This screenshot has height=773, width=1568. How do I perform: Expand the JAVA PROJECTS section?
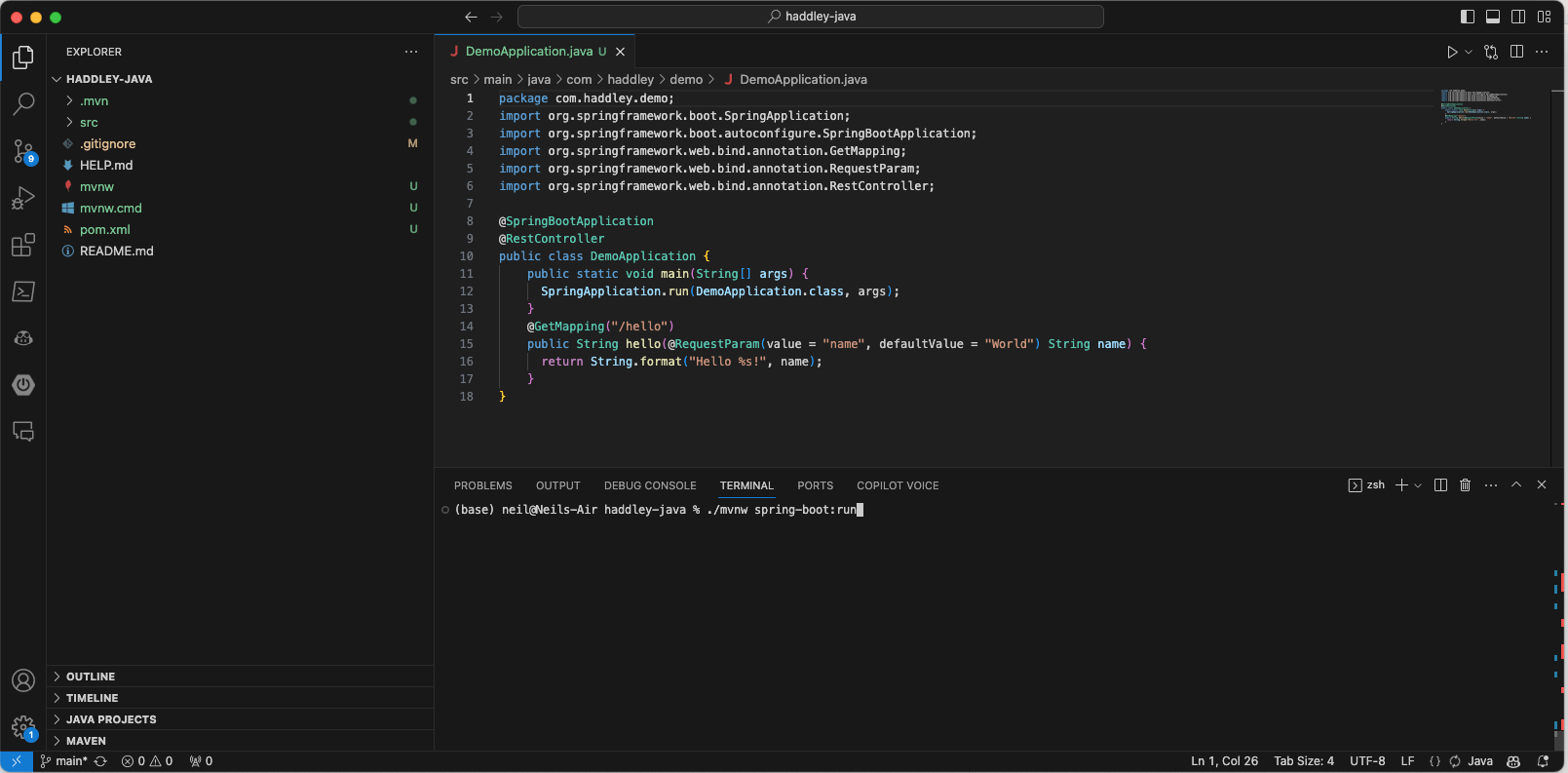[111, 719]
